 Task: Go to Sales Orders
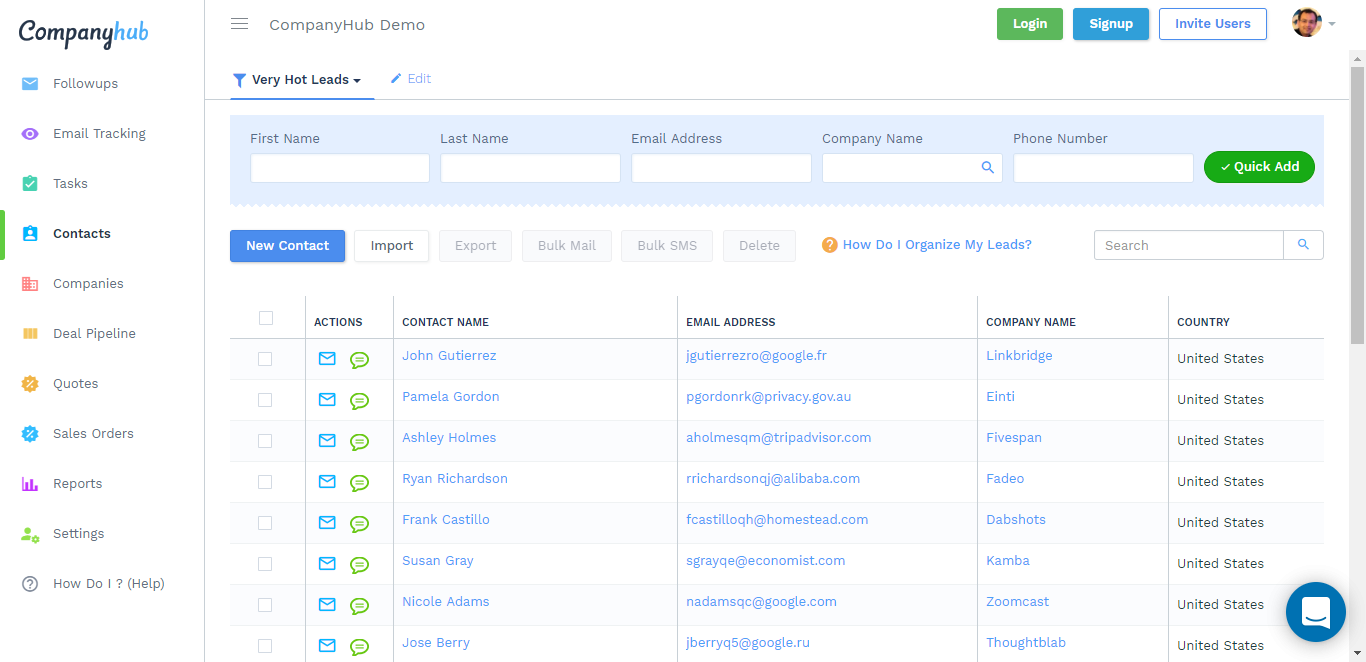pyautogui.click(x=93, y=434)
